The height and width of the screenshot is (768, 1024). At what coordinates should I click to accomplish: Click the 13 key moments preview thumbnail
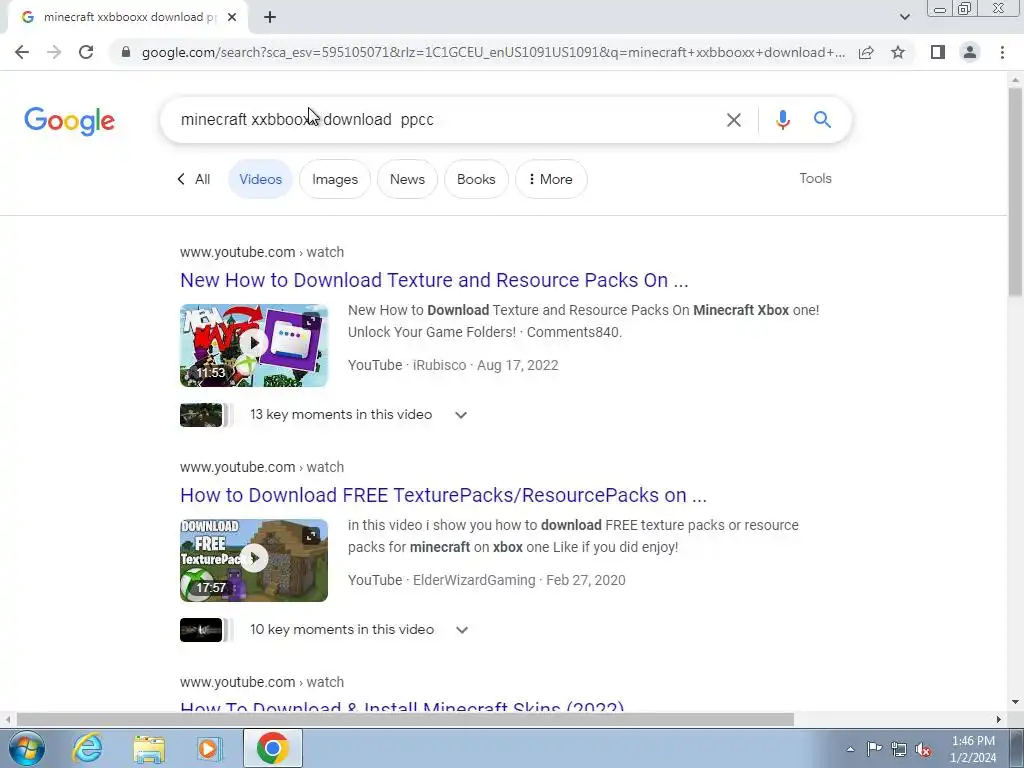[x=201, y=415]
